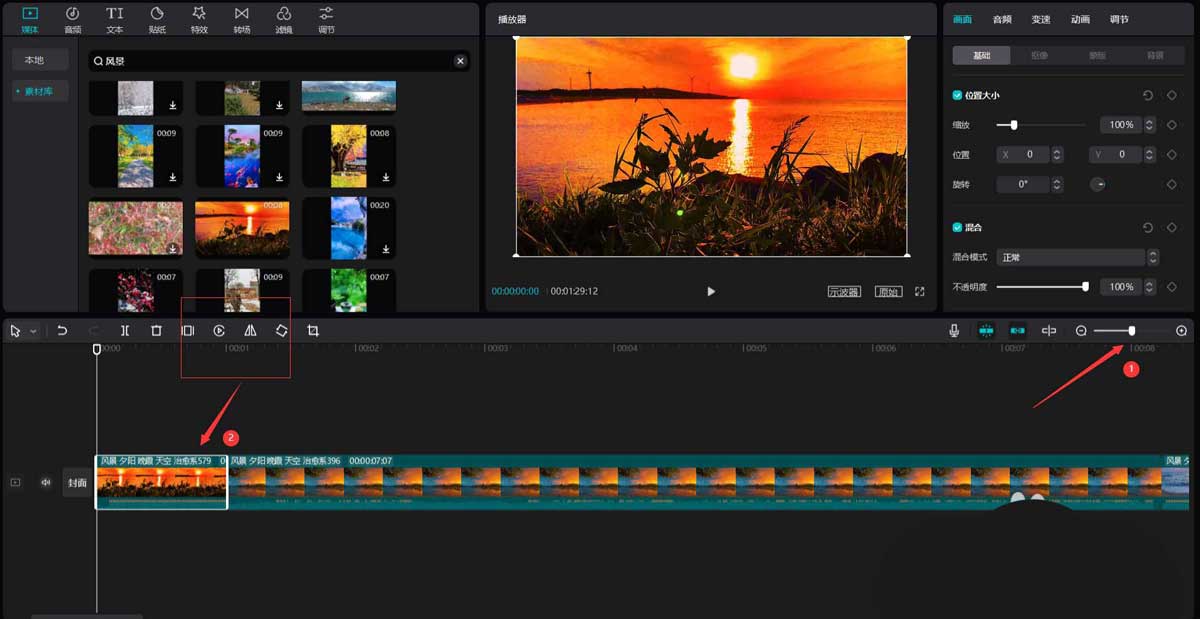Click the 封面 cover button
1200x619 pixels.
click(77, 482)
